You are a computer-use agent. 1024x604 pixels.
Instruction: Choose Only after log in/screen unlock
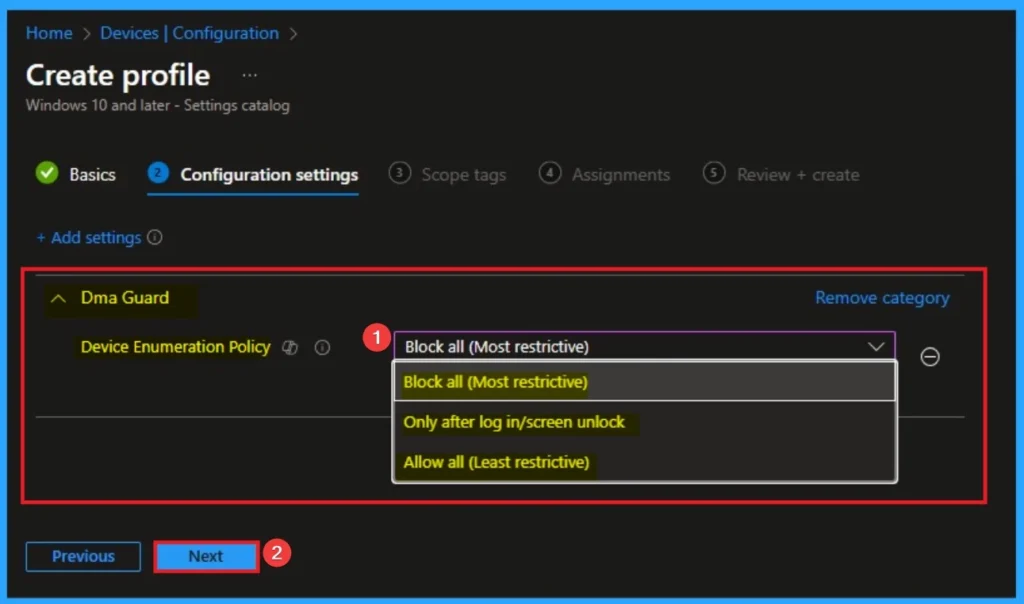514,422
